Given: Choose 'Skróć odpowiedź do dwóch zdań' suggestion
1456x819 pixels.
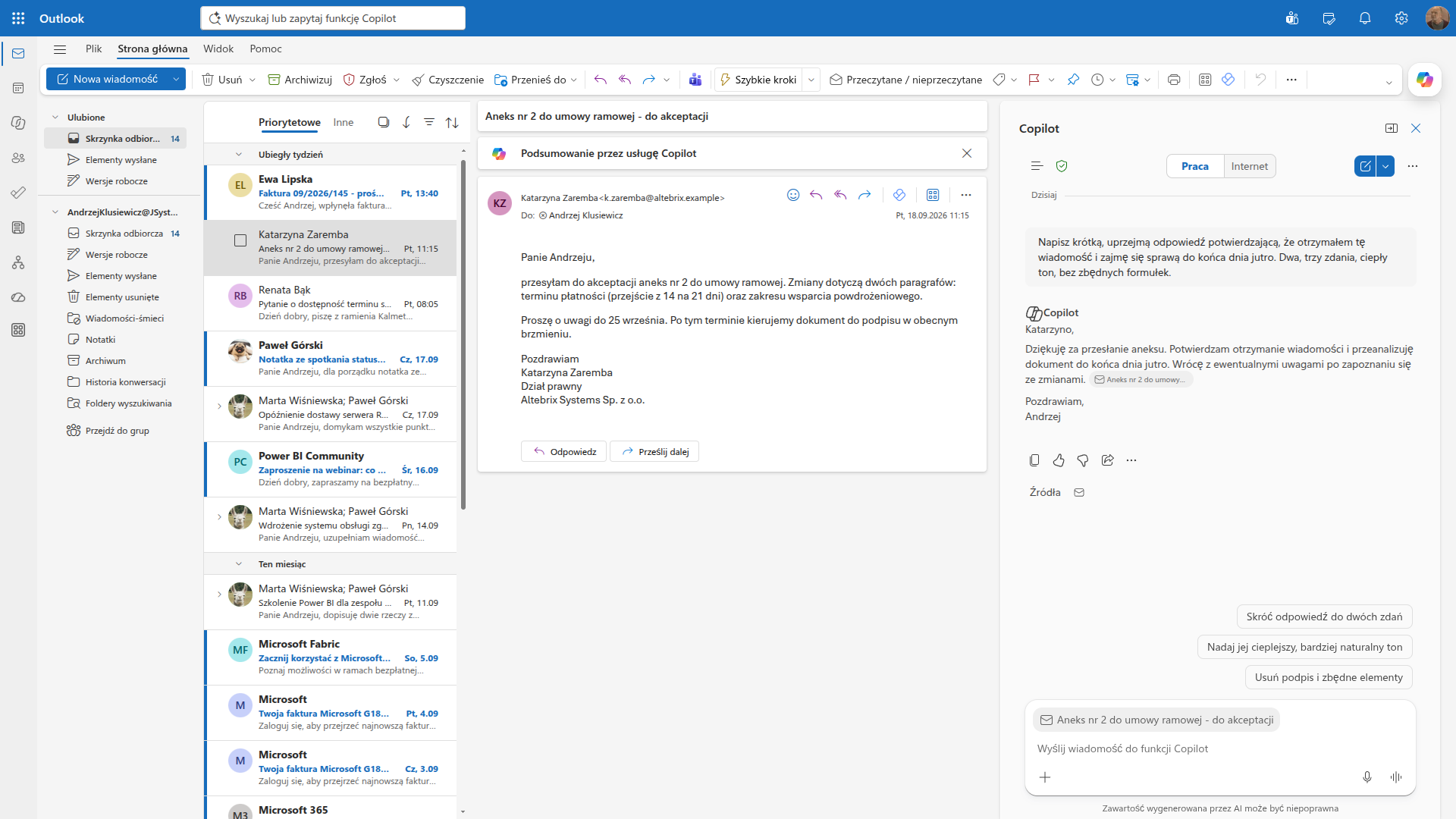Looking at the screenshot, I should [x=1324, y=617].
